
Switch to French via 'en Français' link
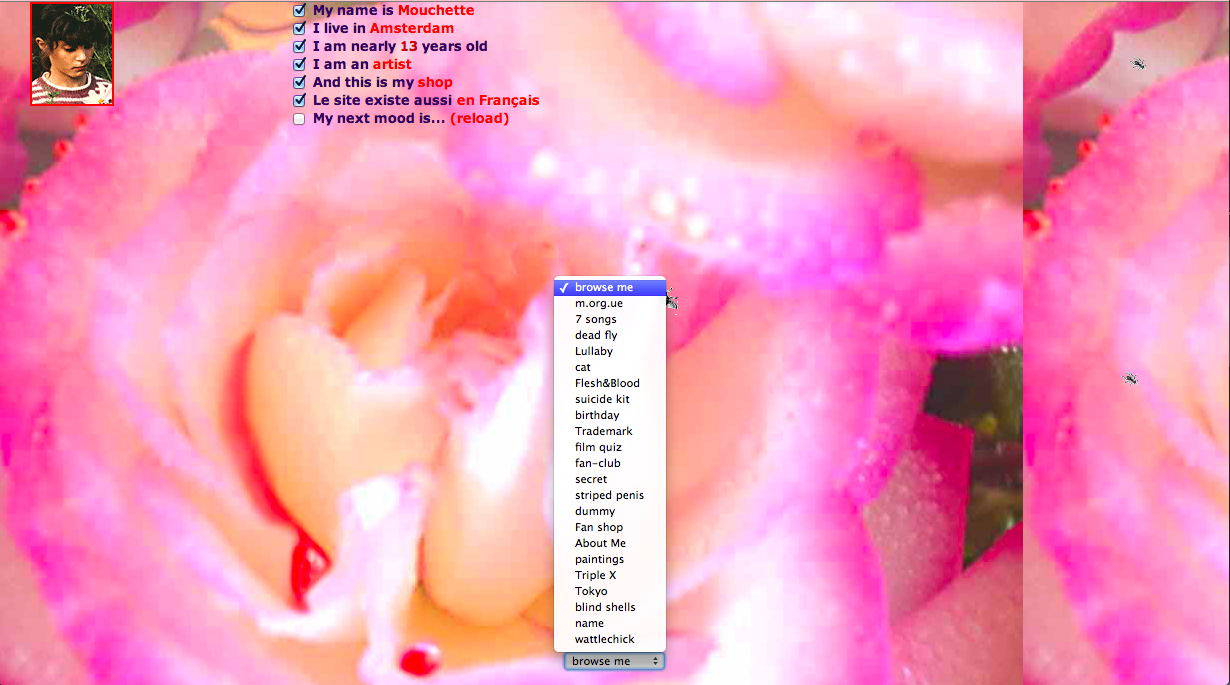[x=497, y=101]
